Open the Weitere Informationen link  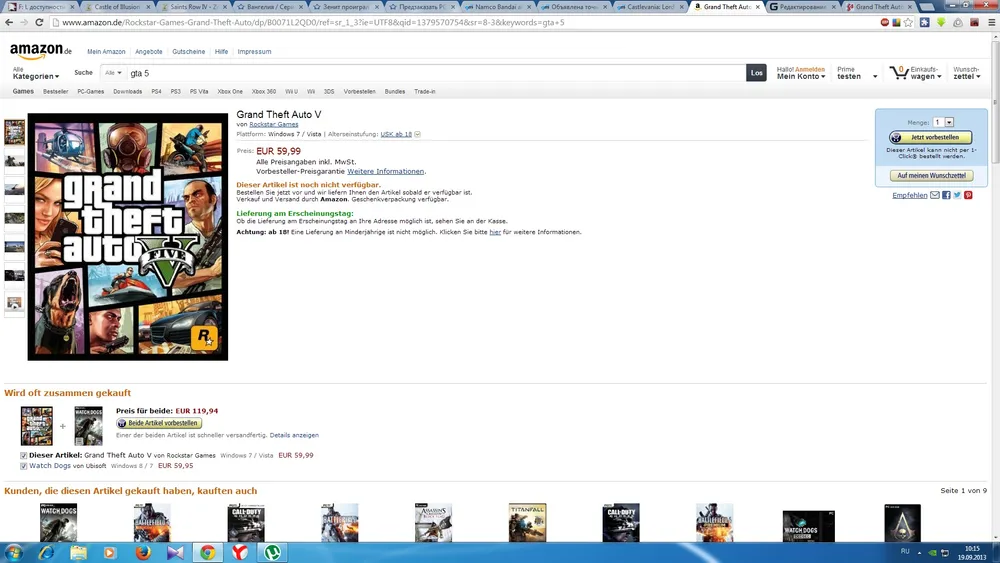click(x=385, y=172)
